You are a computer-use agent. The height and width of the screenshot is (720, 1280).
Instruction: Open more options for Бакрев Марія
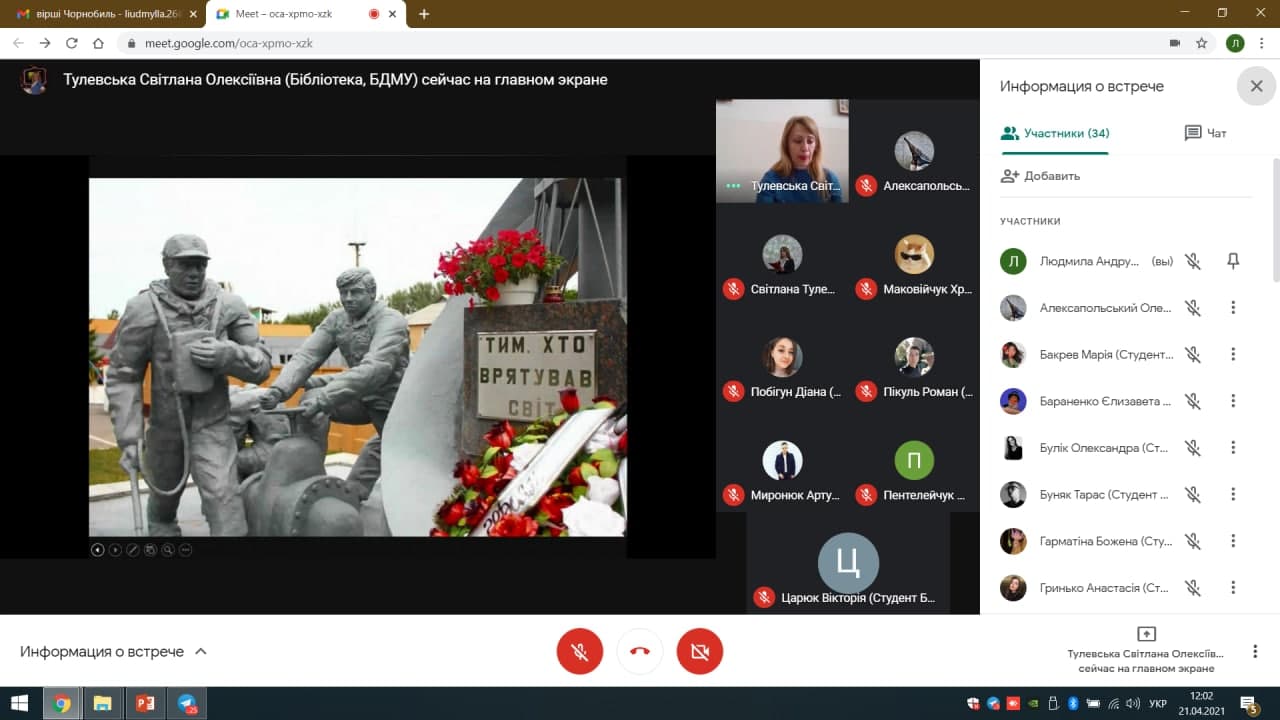[1233, 354]
